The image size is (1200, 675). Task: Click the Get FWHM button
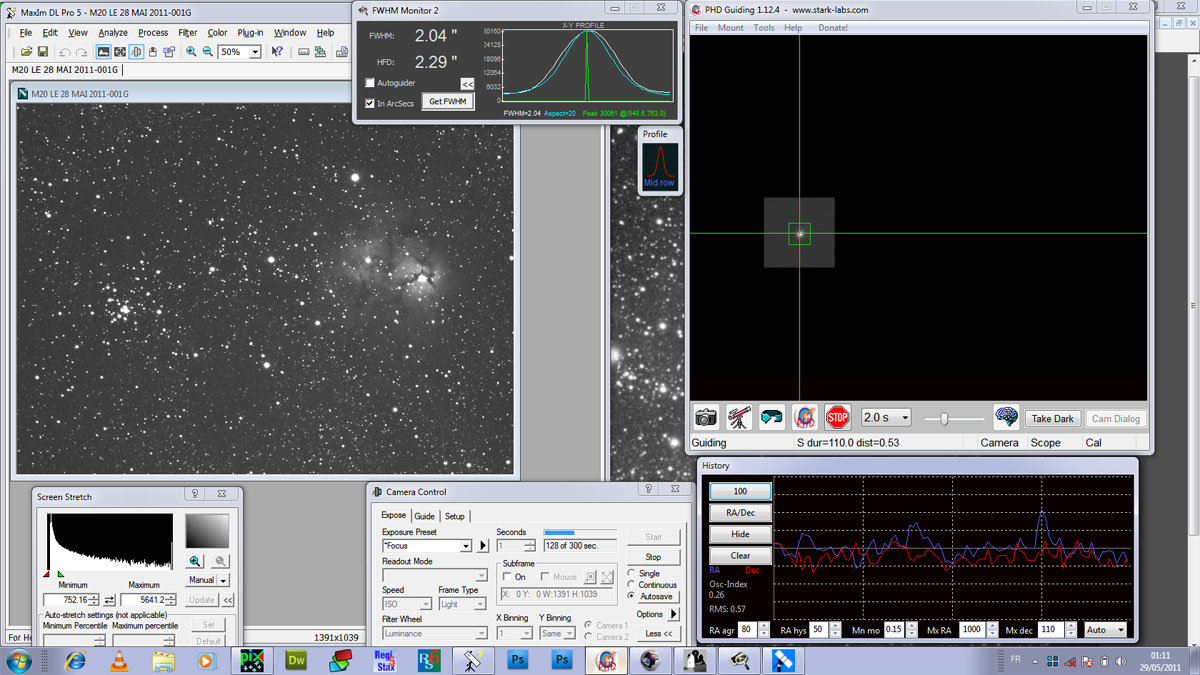click(447, 102)
